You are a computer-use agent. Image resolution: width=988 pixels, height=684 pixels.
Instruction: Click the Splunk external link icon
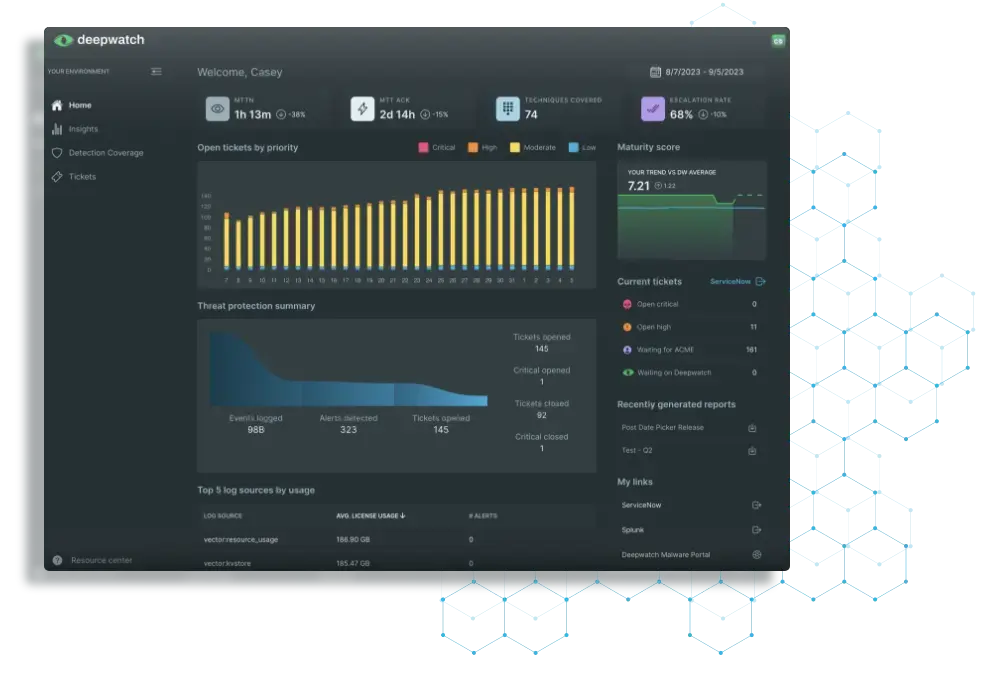pyautogui.click(x=757, y=530)
